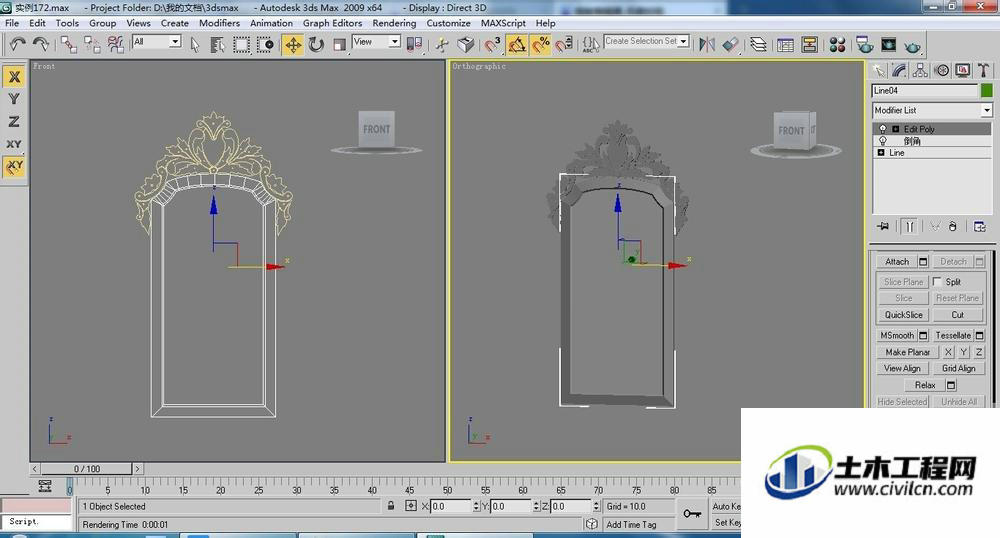Click the Edit Named Selection Sets icon
This screenshot has width=1000, height=538.
point(591,44)
